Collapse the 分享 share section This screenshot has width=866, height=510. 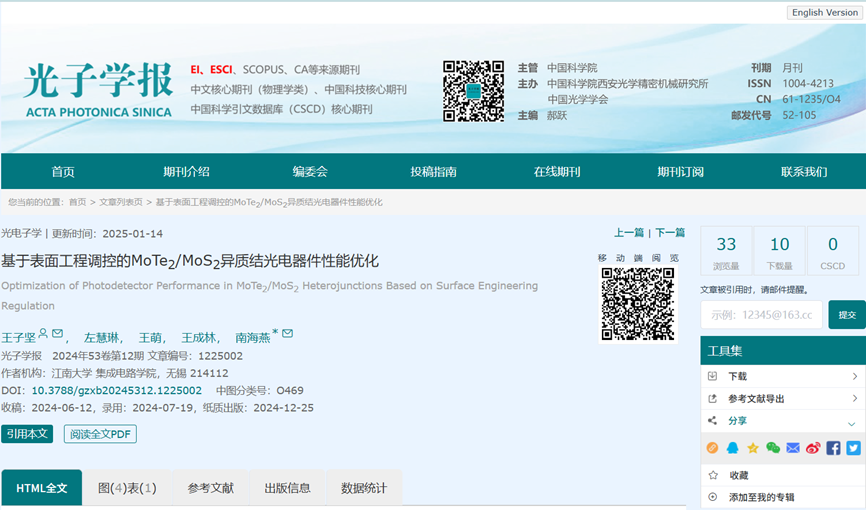pos(851,422)
